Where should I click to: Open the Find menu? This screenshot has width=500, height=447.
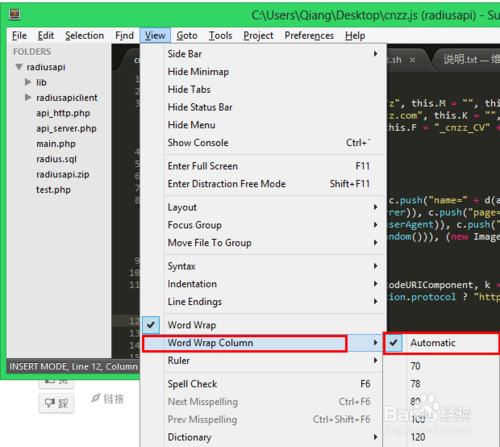click(x=124, y=35)
